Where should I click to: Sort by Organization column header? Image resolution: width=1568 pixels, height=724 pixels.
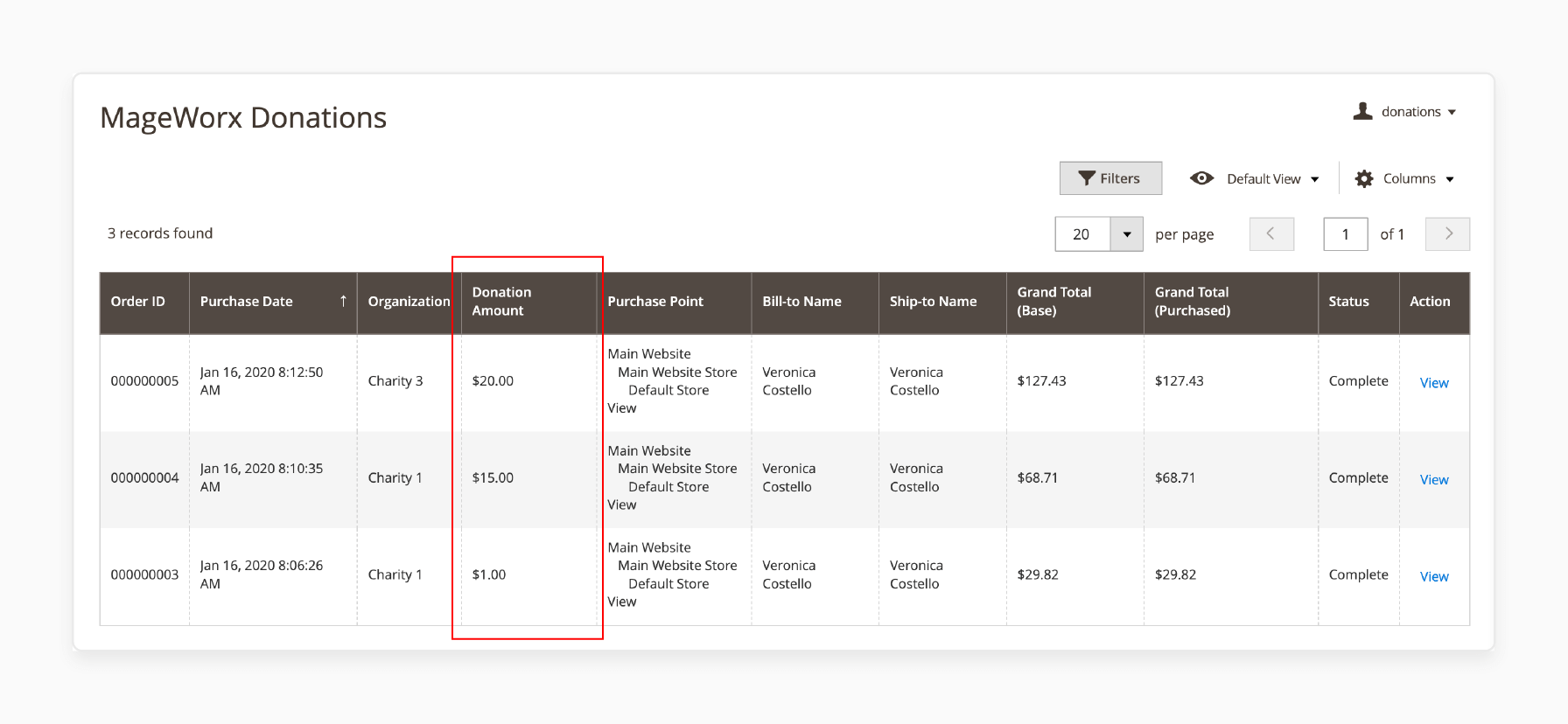tap(409, 302)
